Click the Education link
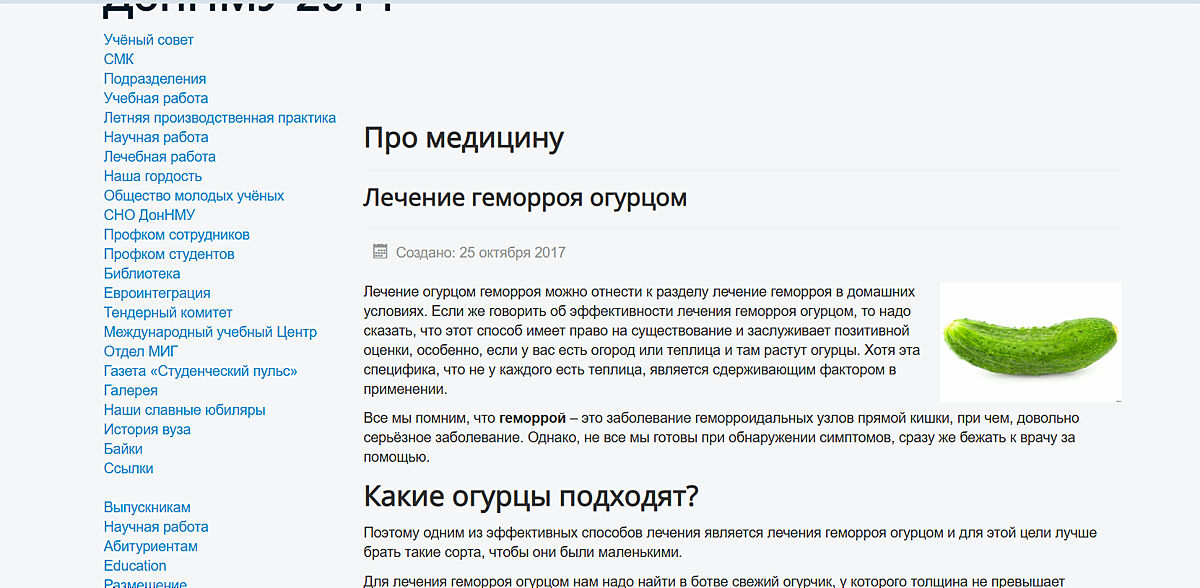Viewport: 1200px width, 588px height. point(135,566)
